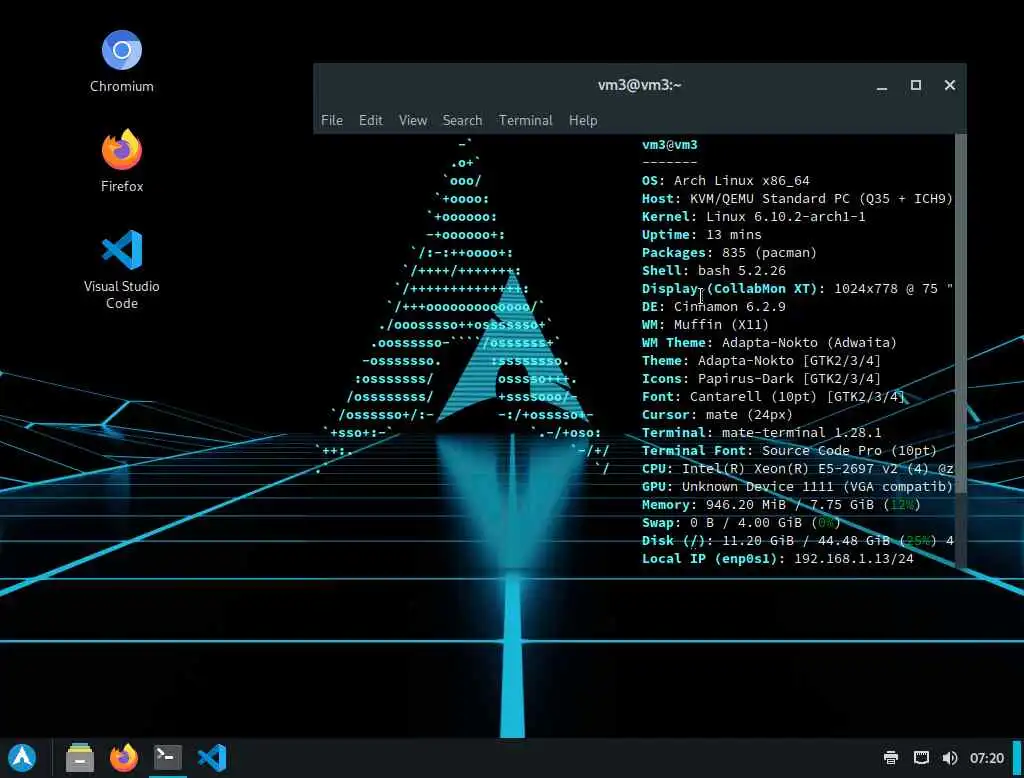Image resolution: width=1024 pixels, height=778 pixels.
Task: Open the Firefox desktop icon
Action: (x=121, y=161)
